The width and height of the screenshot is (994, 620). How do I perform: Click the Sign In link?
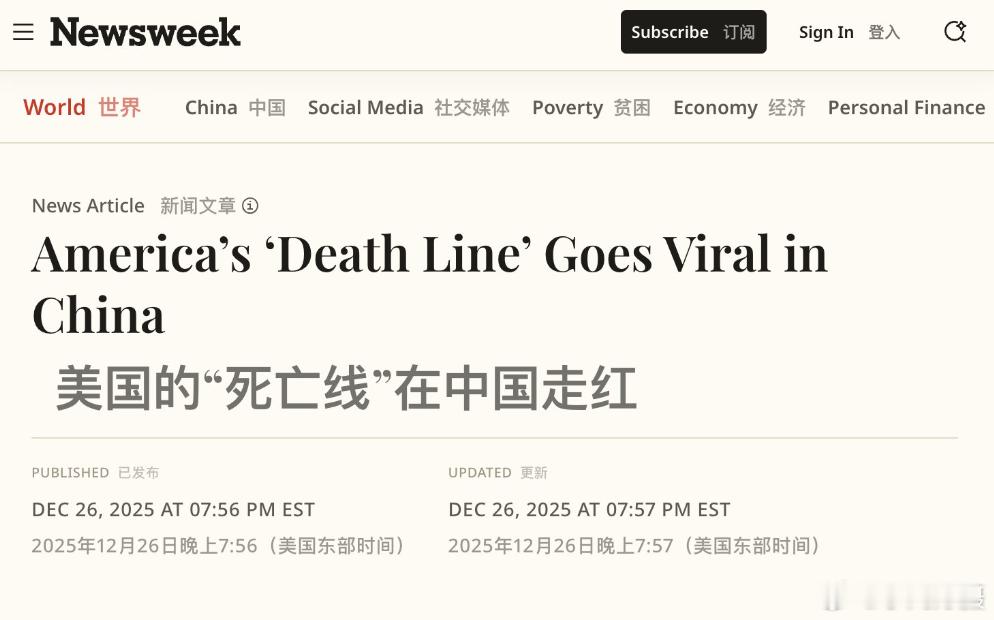coord(826,32)
